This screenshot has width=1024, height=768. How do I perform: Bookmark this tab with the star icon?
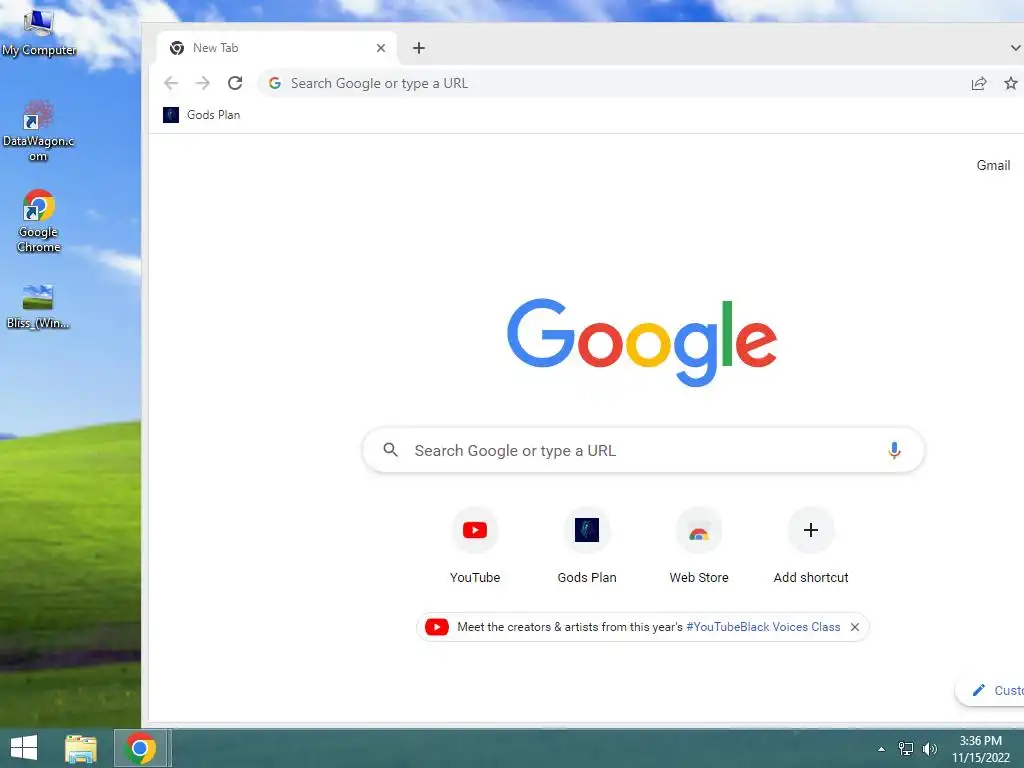(1010, 83)
